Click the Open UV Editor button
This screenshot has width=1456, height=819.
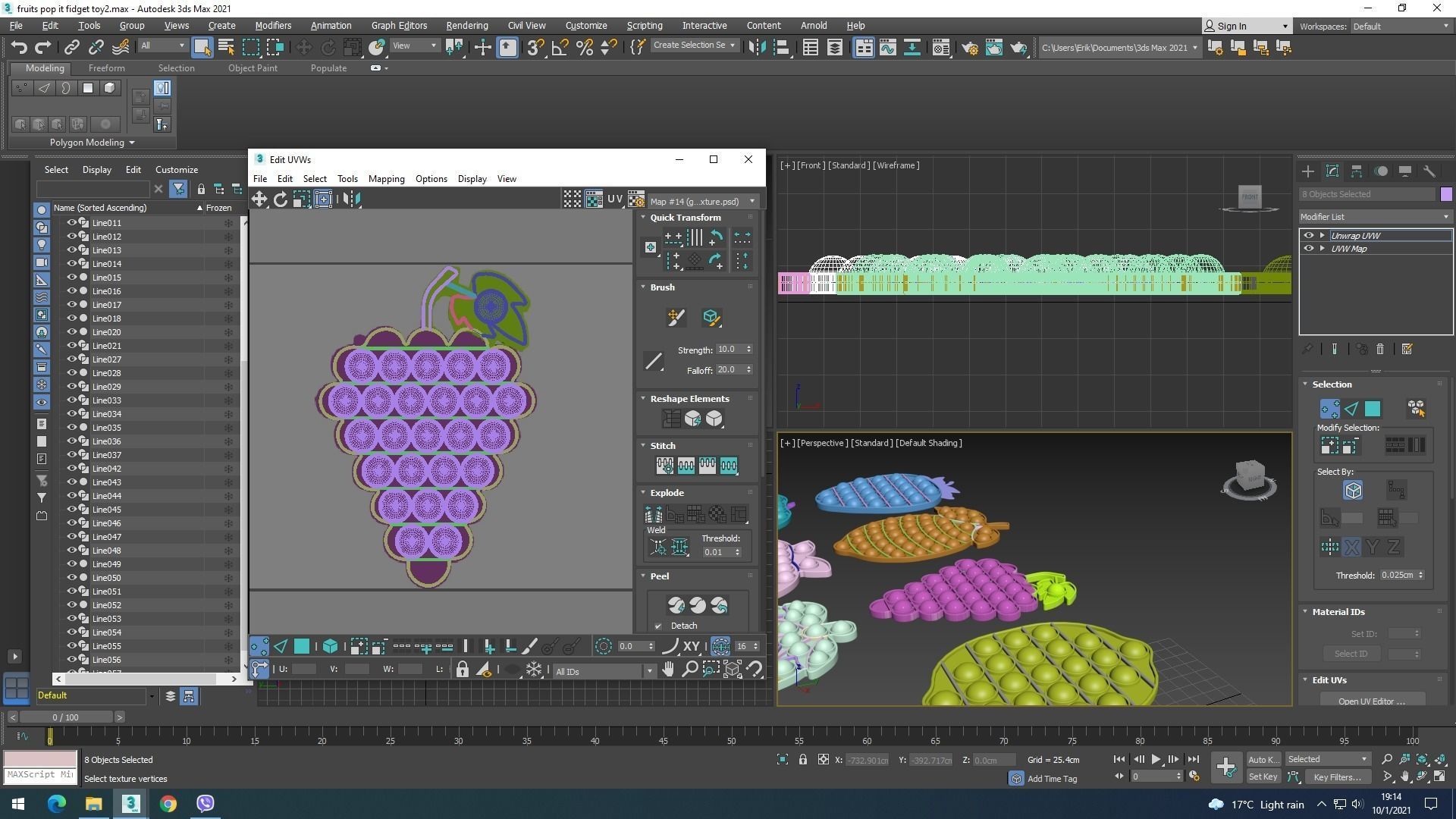(1371, 701)
